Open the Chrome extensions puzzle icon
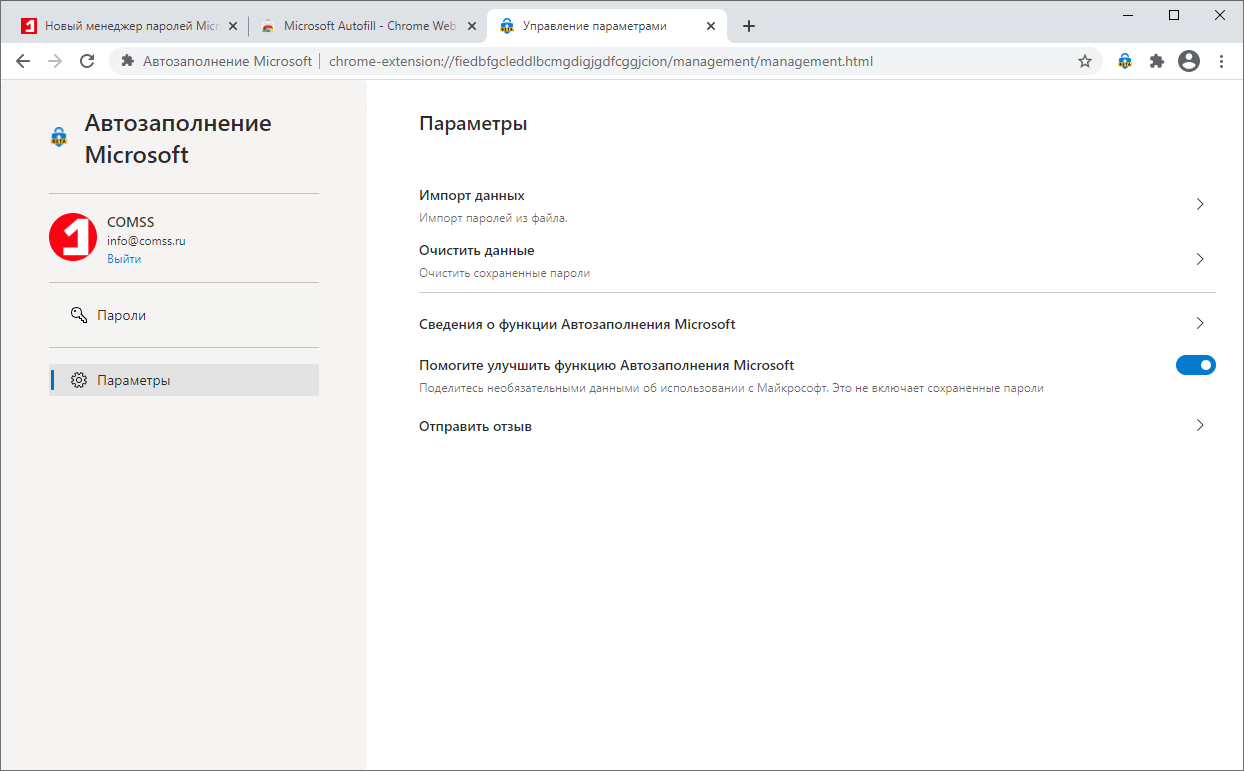The width and height of the screenshot is (1244, 771). pyautogui.click(x=1157, y=61)
